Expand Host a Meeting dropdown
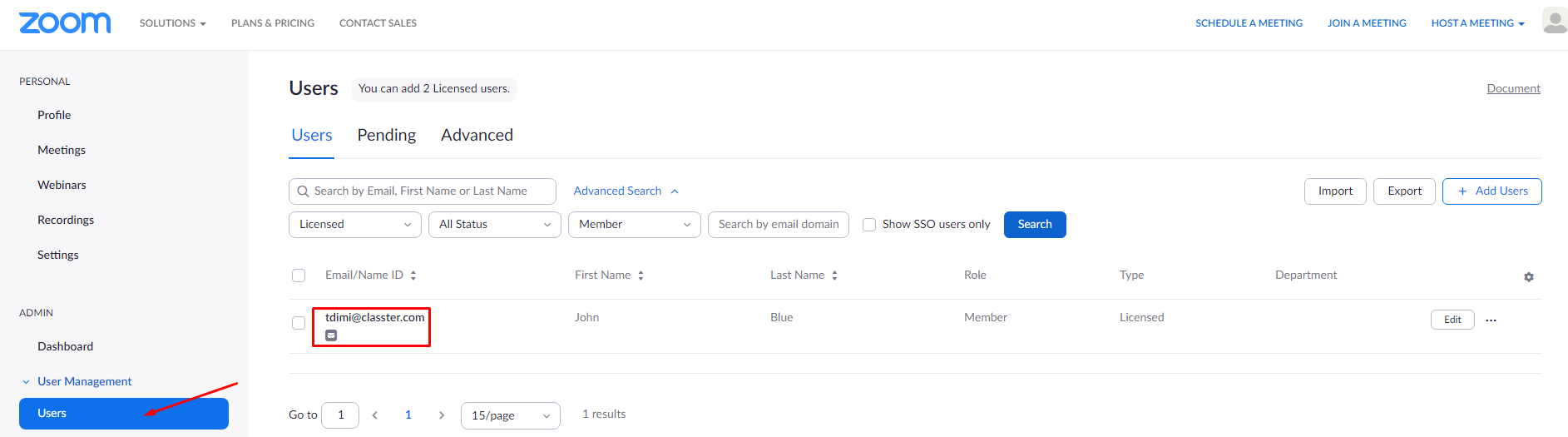The image size is (1568, 437). click(1478, 23)
